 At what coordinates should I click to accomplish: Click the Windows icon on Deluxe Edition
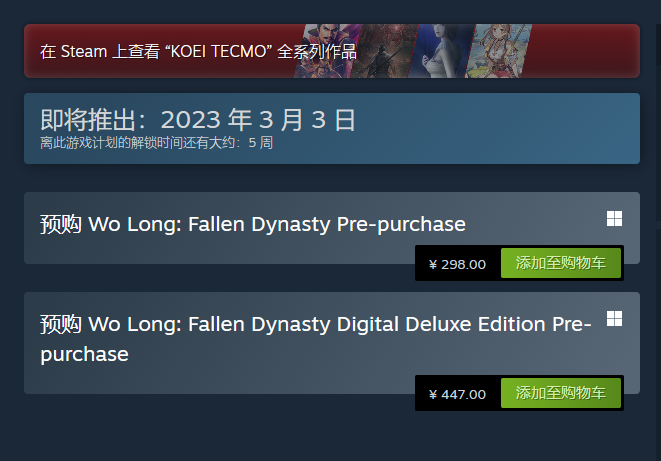pyautogui.click(x=614, y=318)
